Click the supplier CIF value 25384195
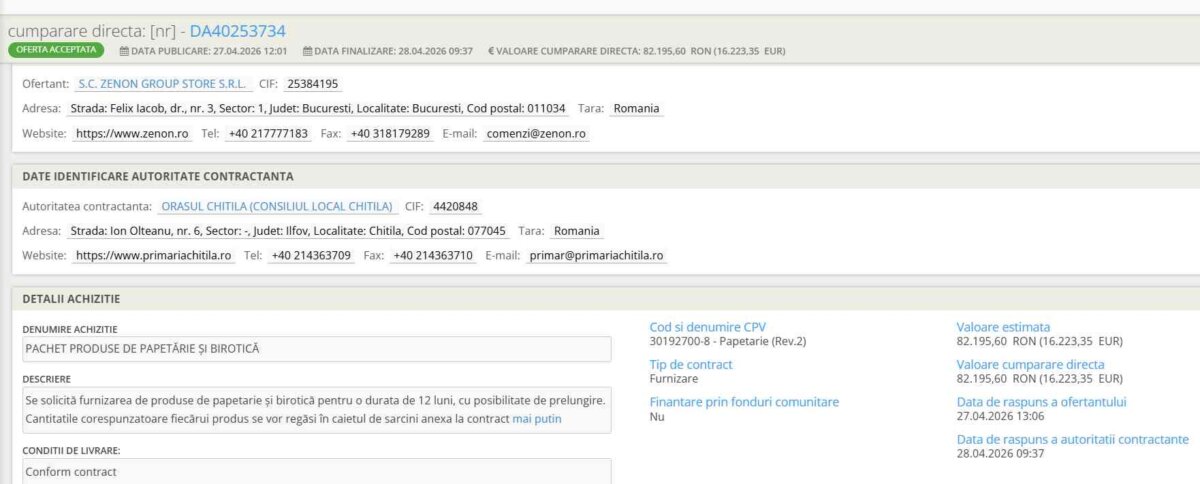1200x484 pixels. coord(312,84)
